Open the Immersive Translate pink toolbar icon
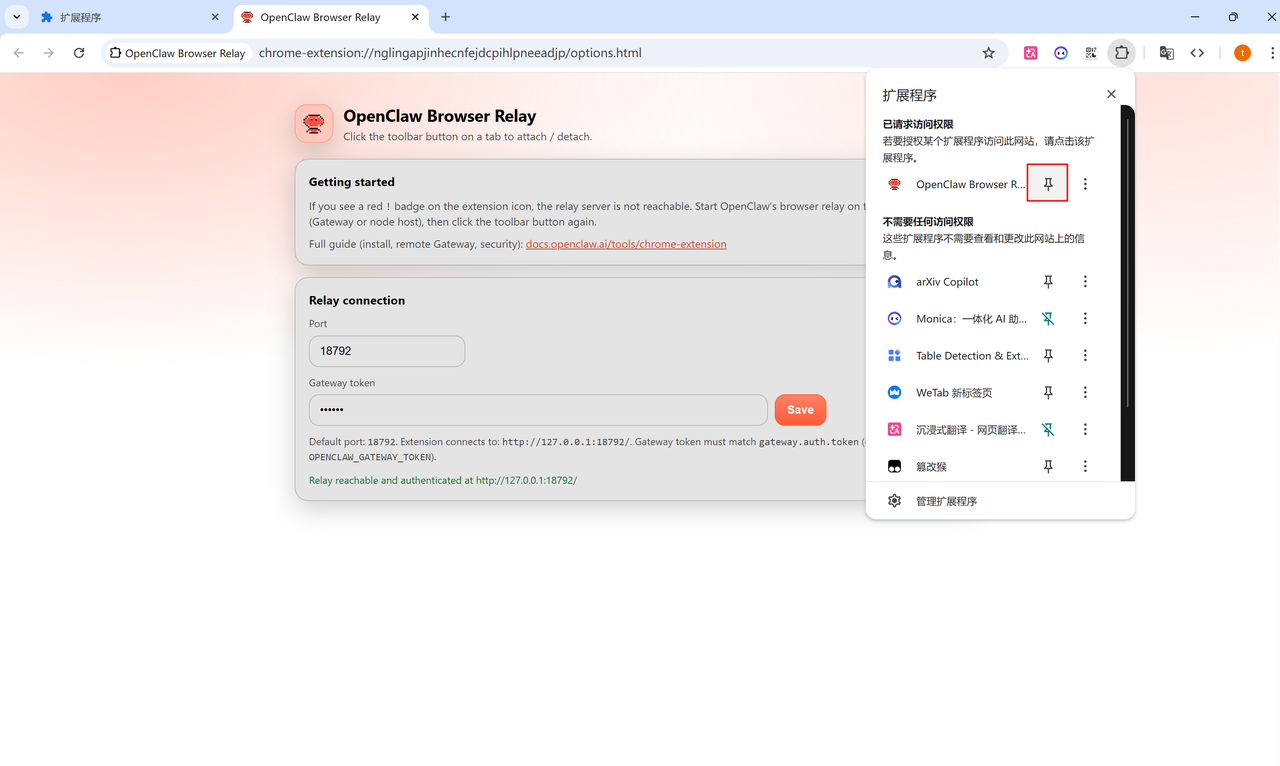The height and width of the screenshot is (766, 1280). (1030, 53)
